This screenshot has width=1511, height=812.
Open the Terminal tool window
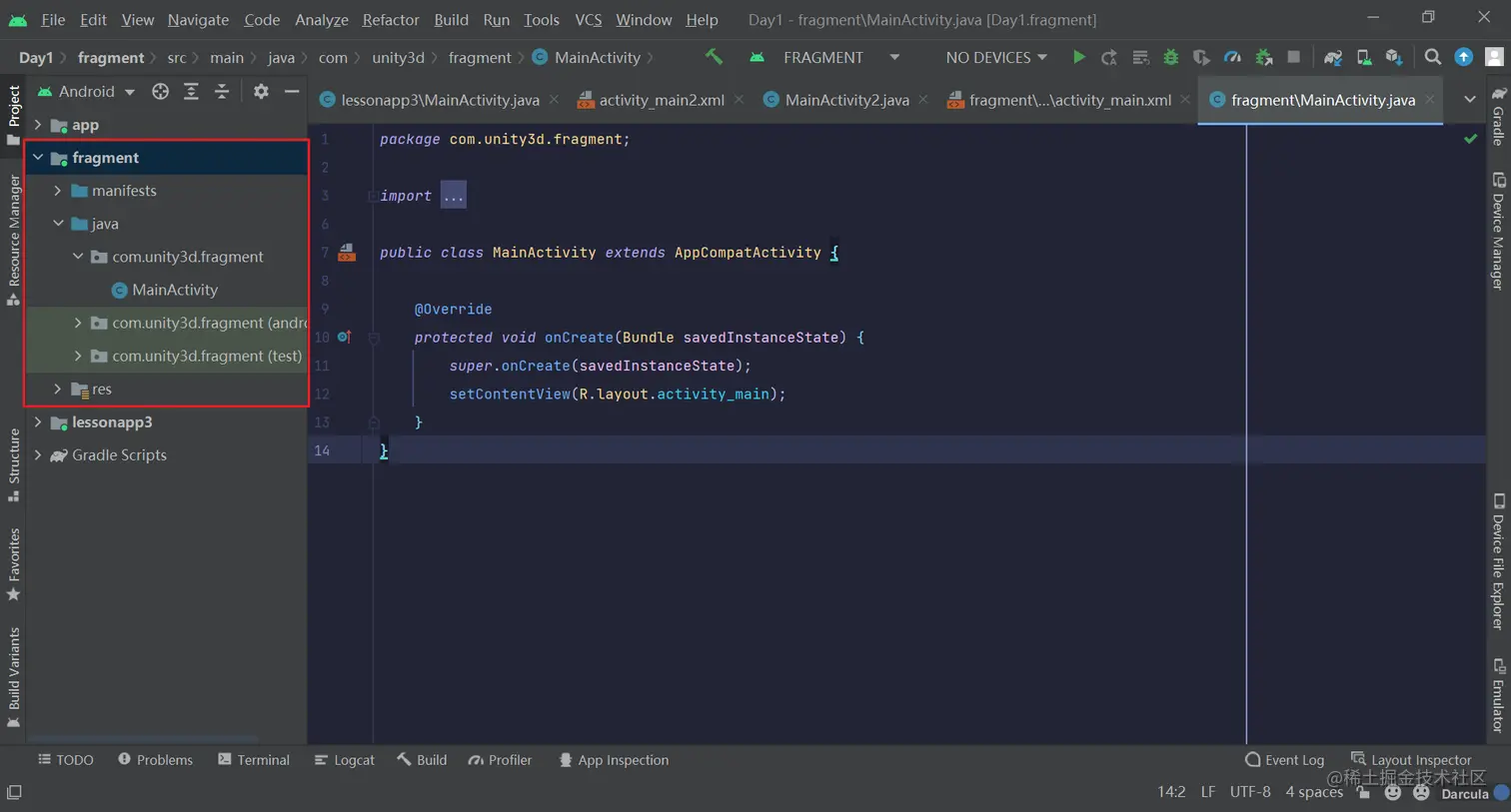coord(254,760)
